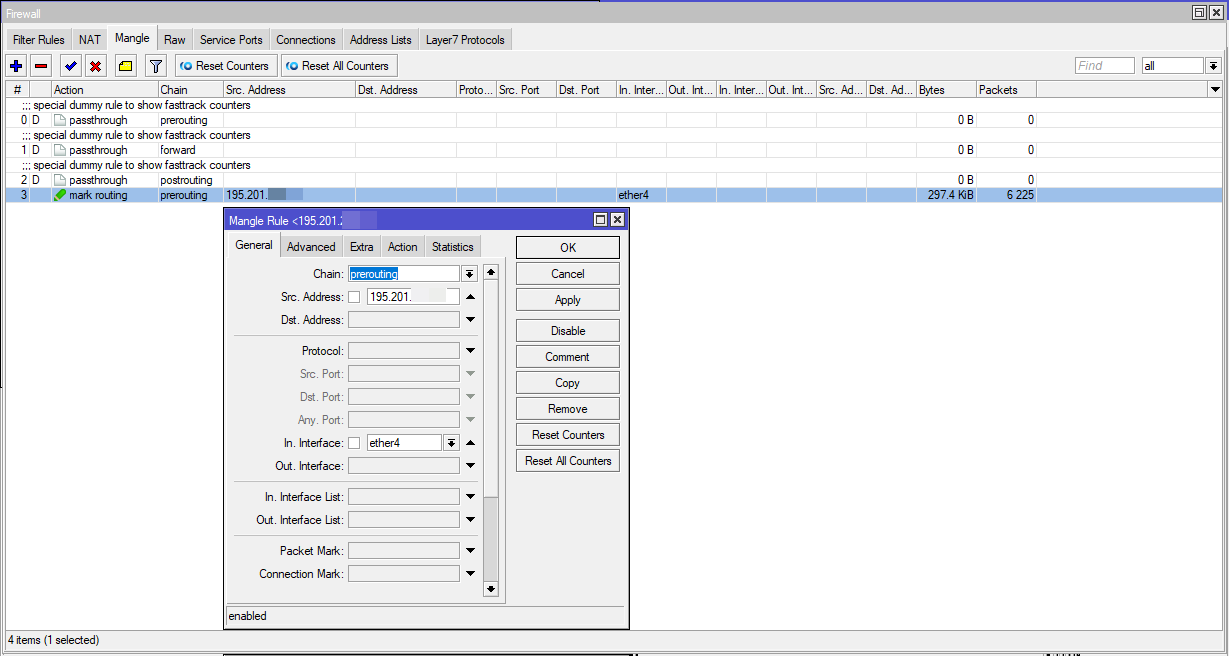Click the Reset All Counters toolbar button

339,66
